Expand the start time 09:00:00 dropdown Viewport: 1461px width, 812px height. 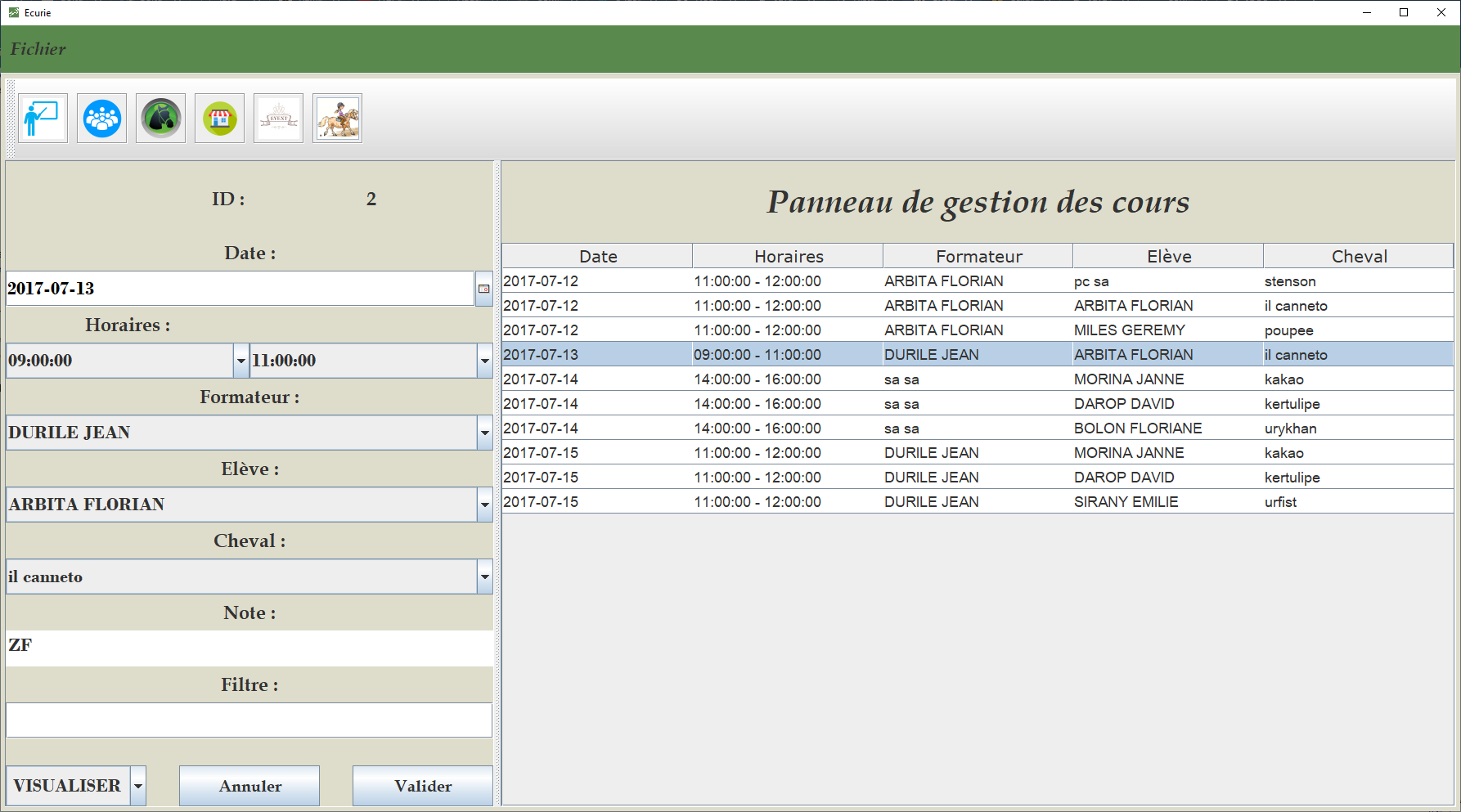pos(241,361)
